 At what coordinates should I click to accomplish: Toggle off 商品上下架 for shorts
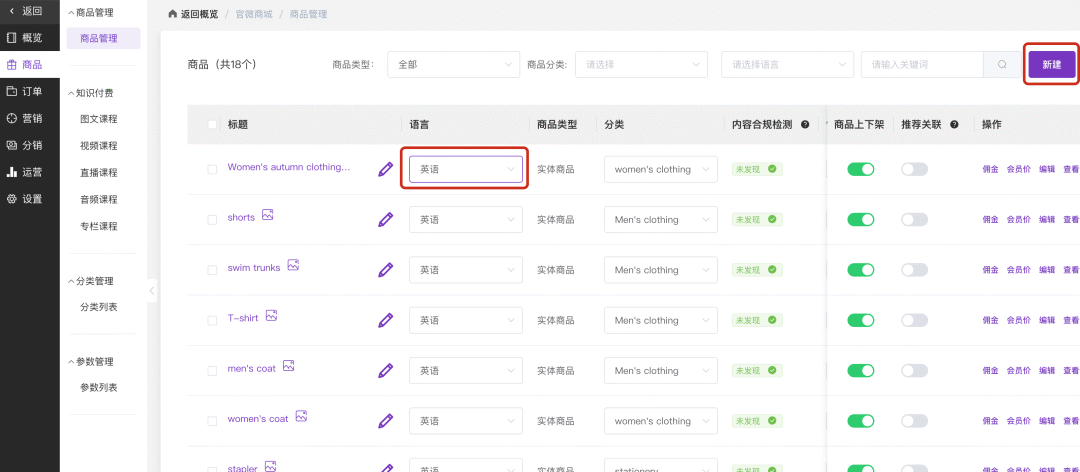[860, 219]
